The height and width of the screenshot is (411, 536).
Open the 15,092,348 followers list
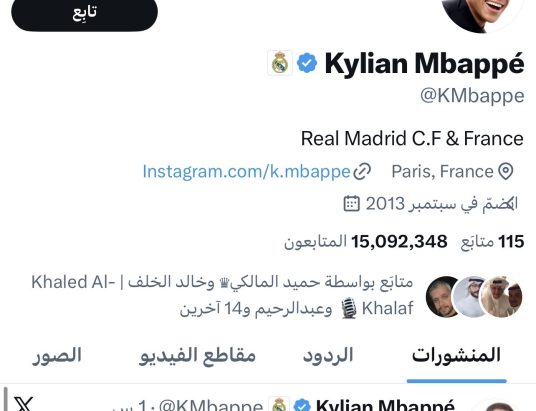[366, 241]
